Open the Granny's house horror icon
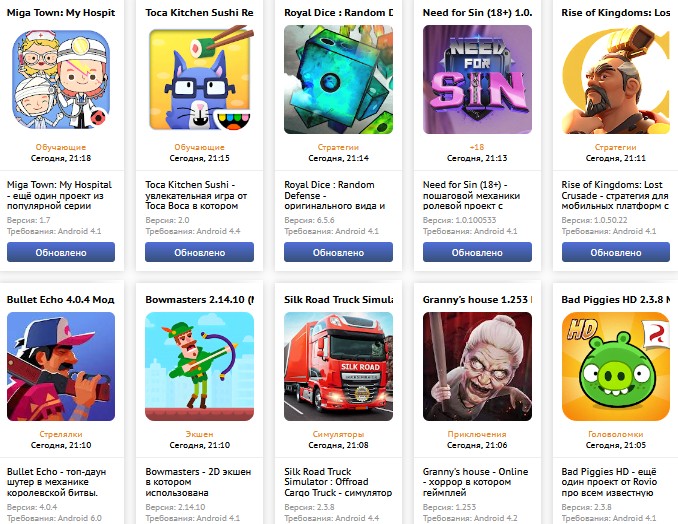 tap(477, 366)
